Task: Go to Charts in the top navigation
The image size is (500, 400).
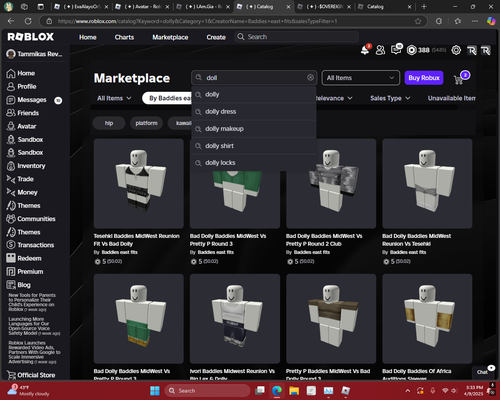Action: click(x=124, y=37)
